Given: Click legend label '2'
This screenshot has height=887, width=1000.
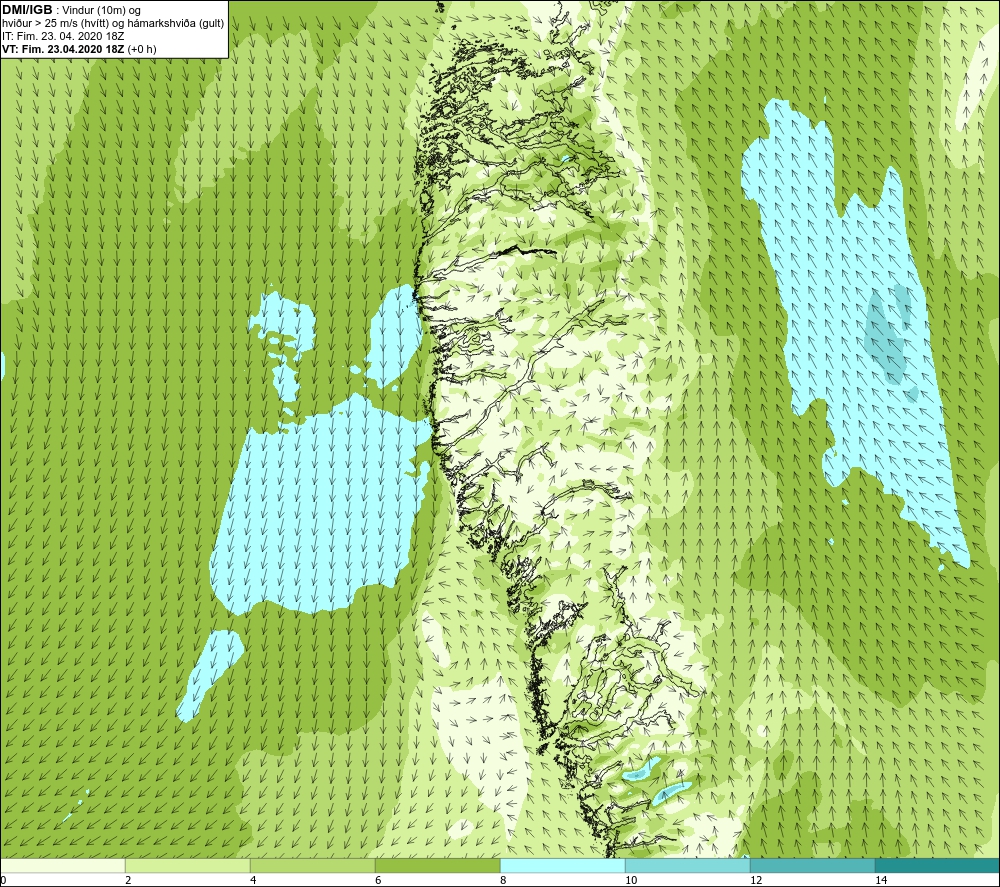Looking at the screenshot, I should (128, 880).
